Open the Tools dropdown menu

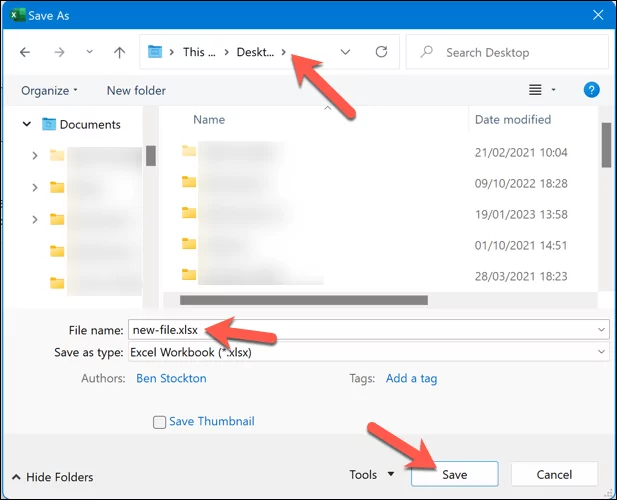pyautogui.click(x=372, y=474)
